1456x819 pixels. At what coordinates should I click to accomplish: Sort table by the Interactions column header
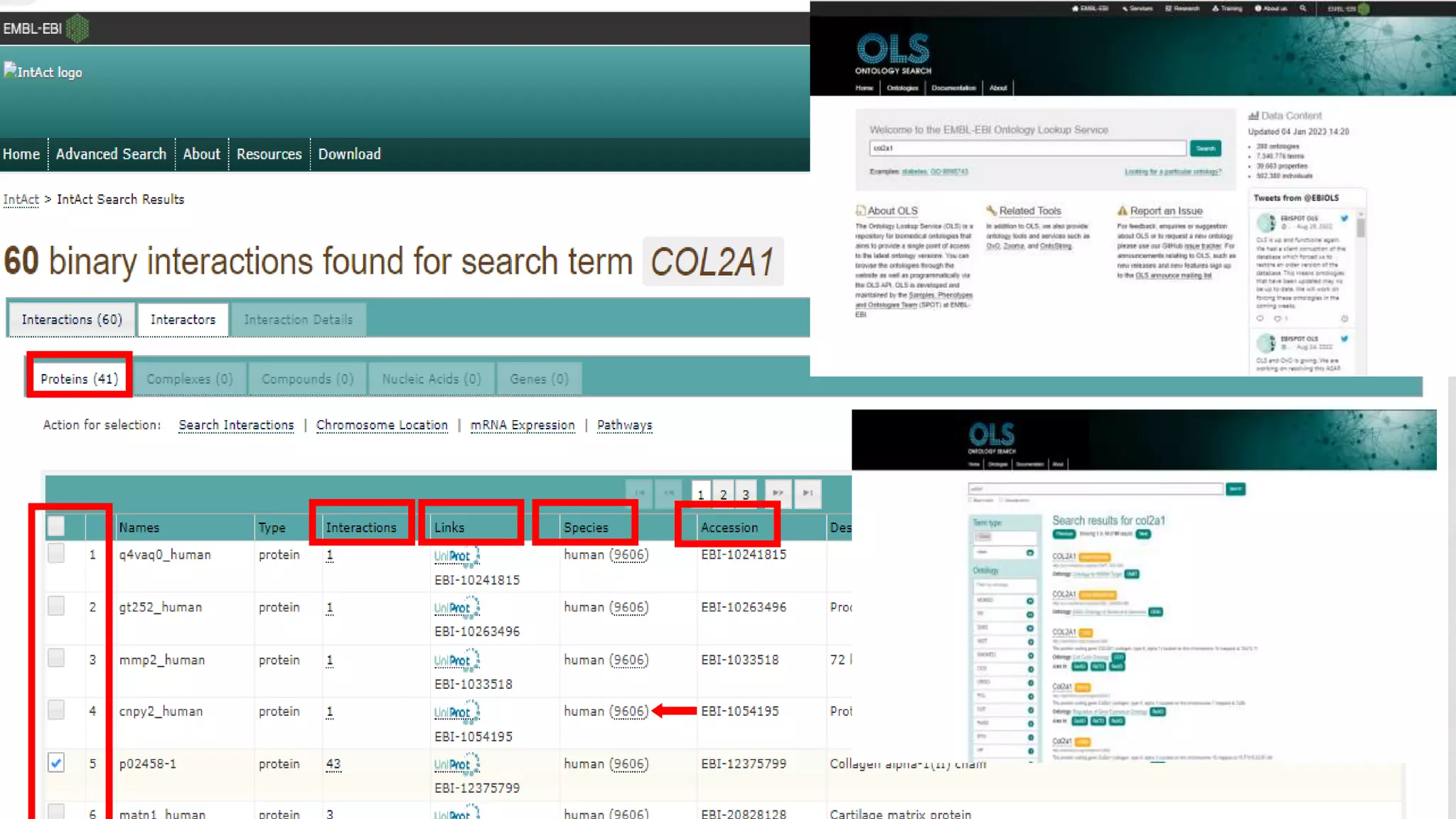(360, 528)
